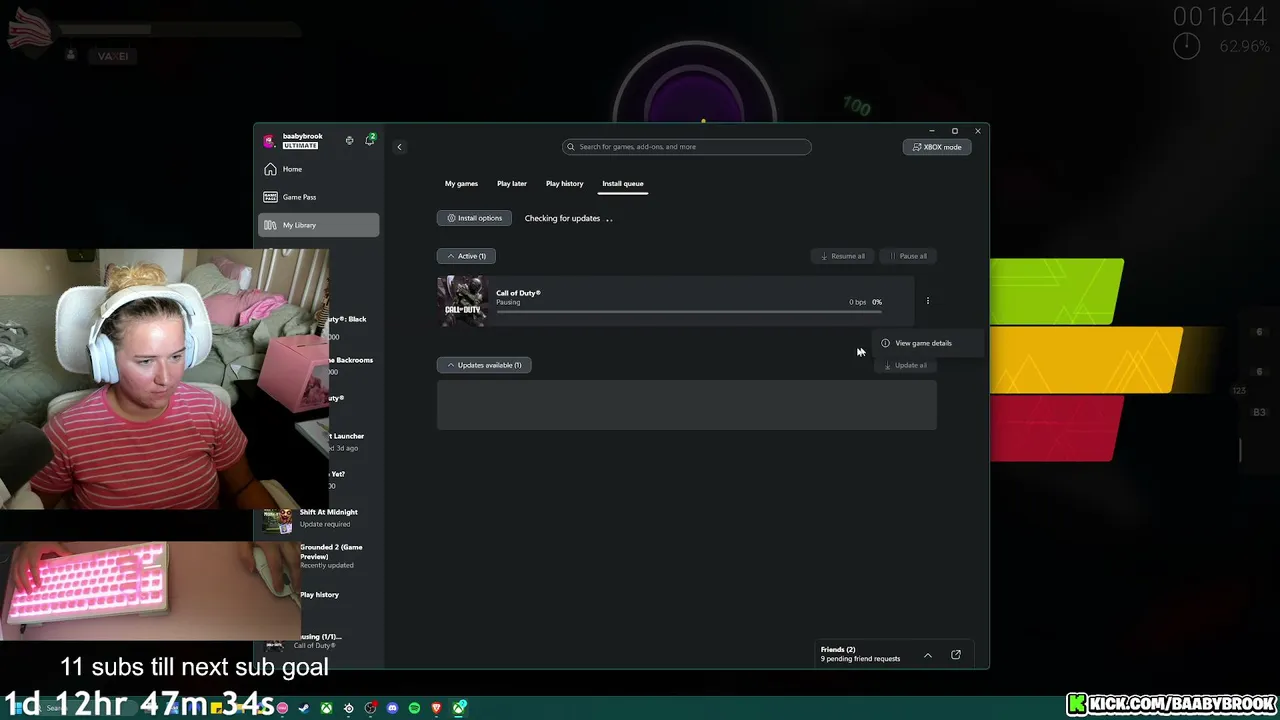1280x720 pixels.
Task: Pop out the Friends panel
Action: tap(956, 655)
